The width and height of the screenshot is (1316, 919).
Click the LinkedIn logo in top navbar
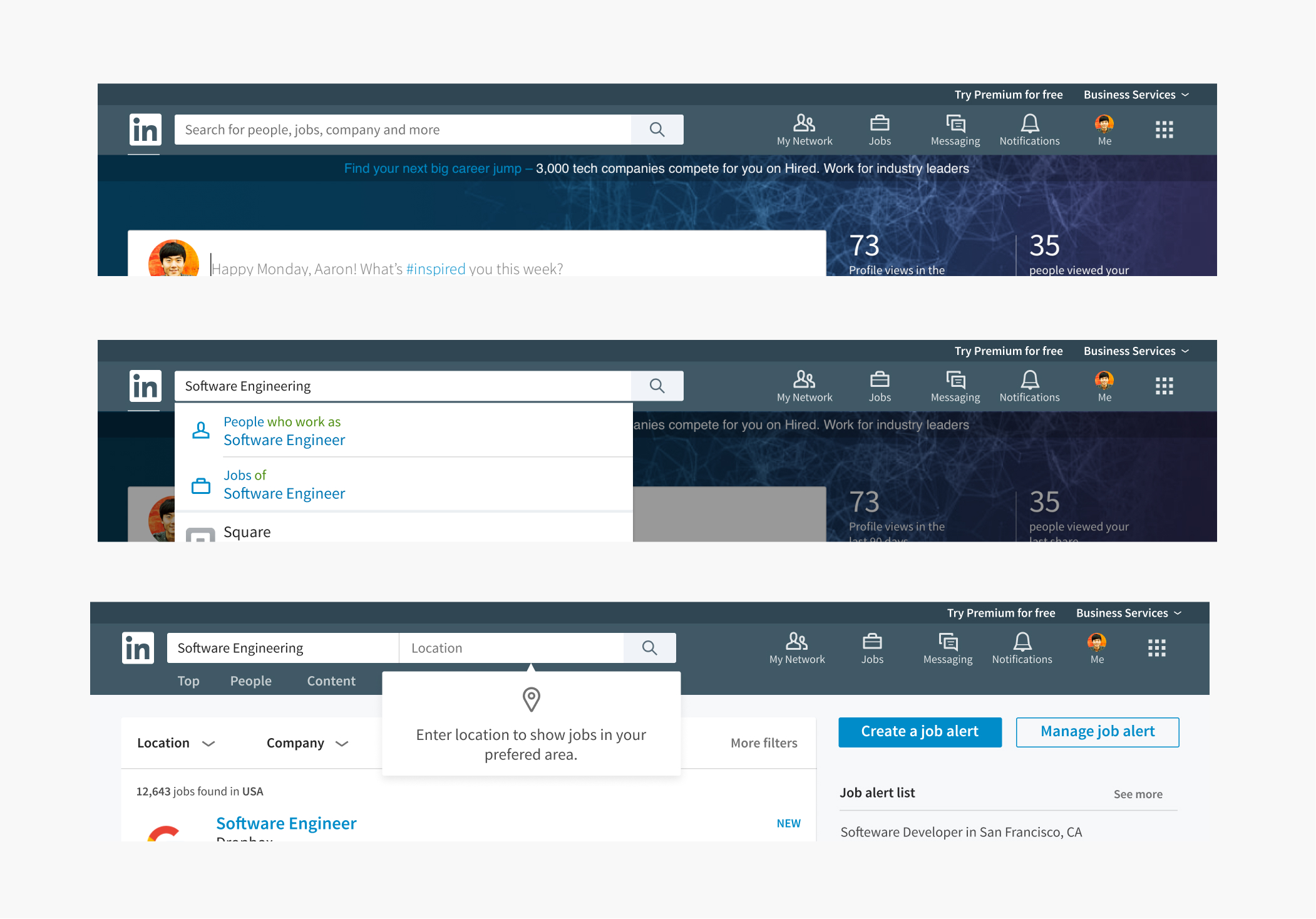click(x=145, y=130)
